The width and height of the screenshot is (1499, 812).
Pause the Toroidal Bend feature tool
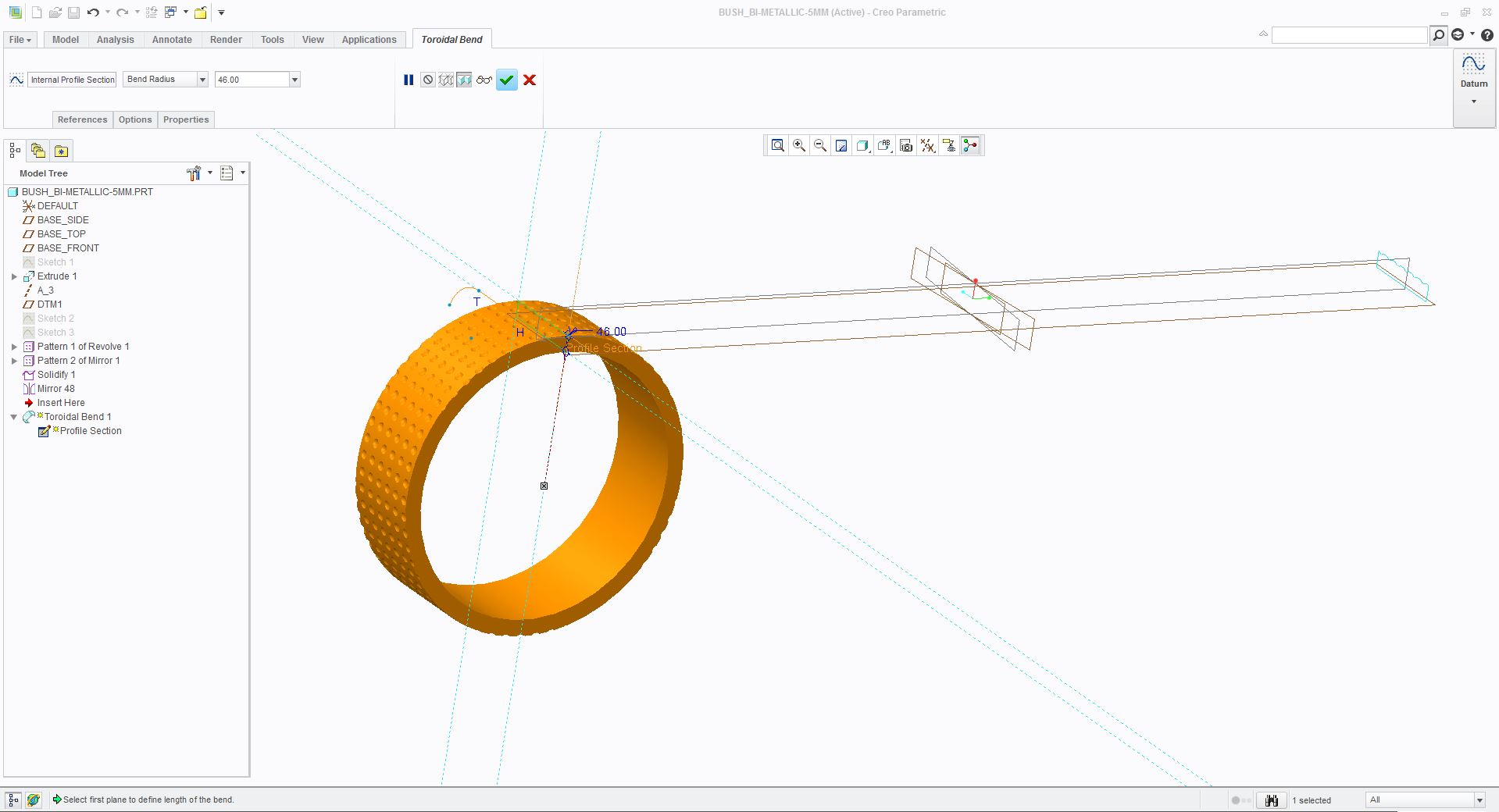tap(408, 80)
